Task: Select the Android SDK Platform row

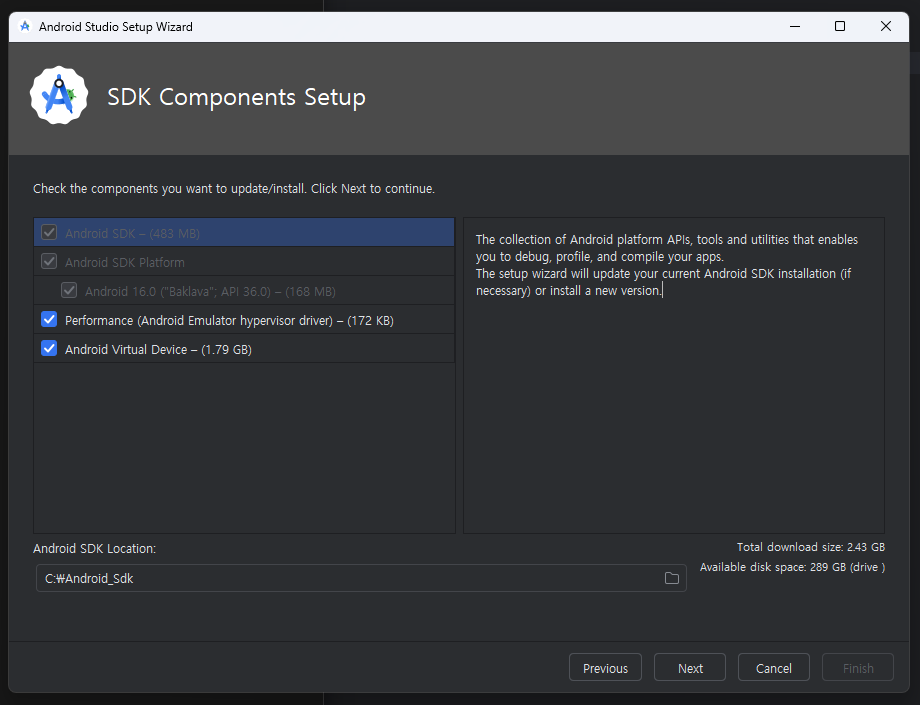Action: [x=244, y=262]
